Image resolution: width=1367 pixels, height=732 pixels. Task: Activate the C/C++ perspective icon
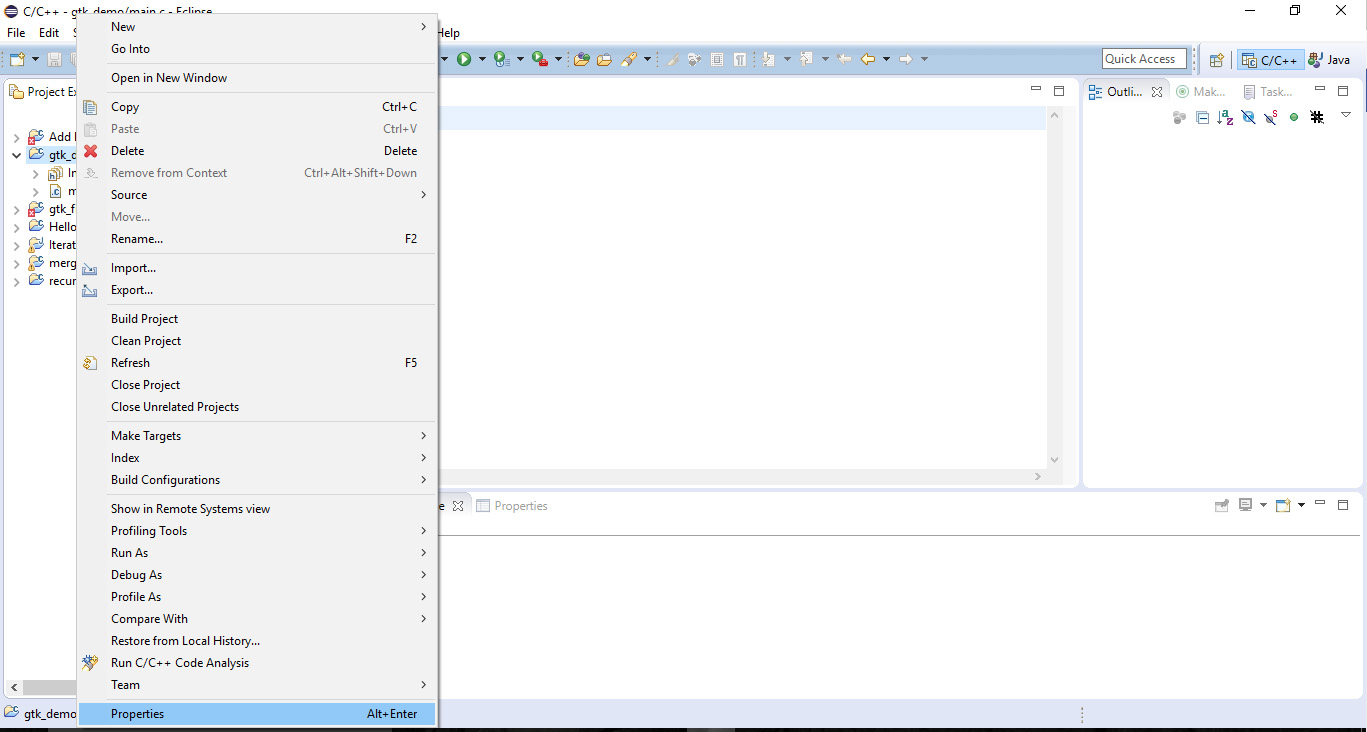point(1269,58)
